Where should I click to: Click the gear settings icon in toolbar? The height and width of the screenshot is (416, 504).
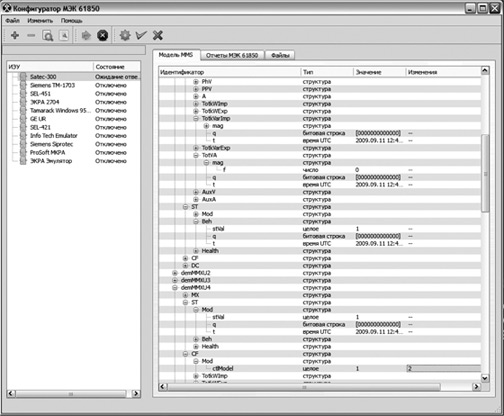125,35
